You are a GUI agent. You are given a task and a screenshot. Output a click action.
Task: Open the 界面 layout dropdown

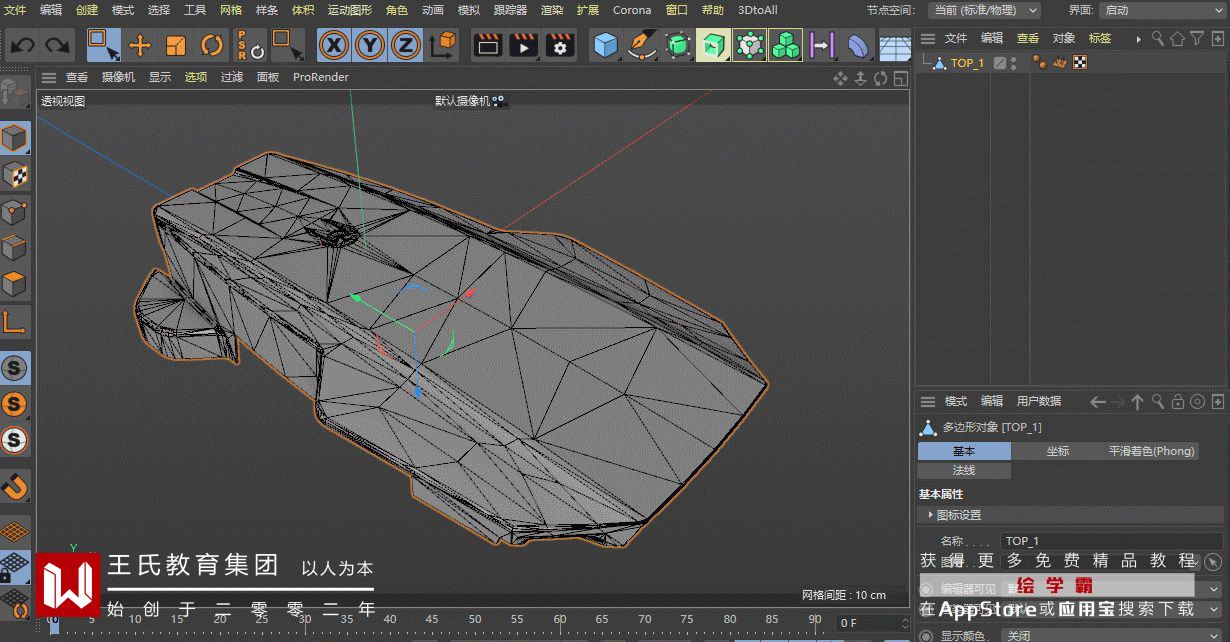(1160, 10)
